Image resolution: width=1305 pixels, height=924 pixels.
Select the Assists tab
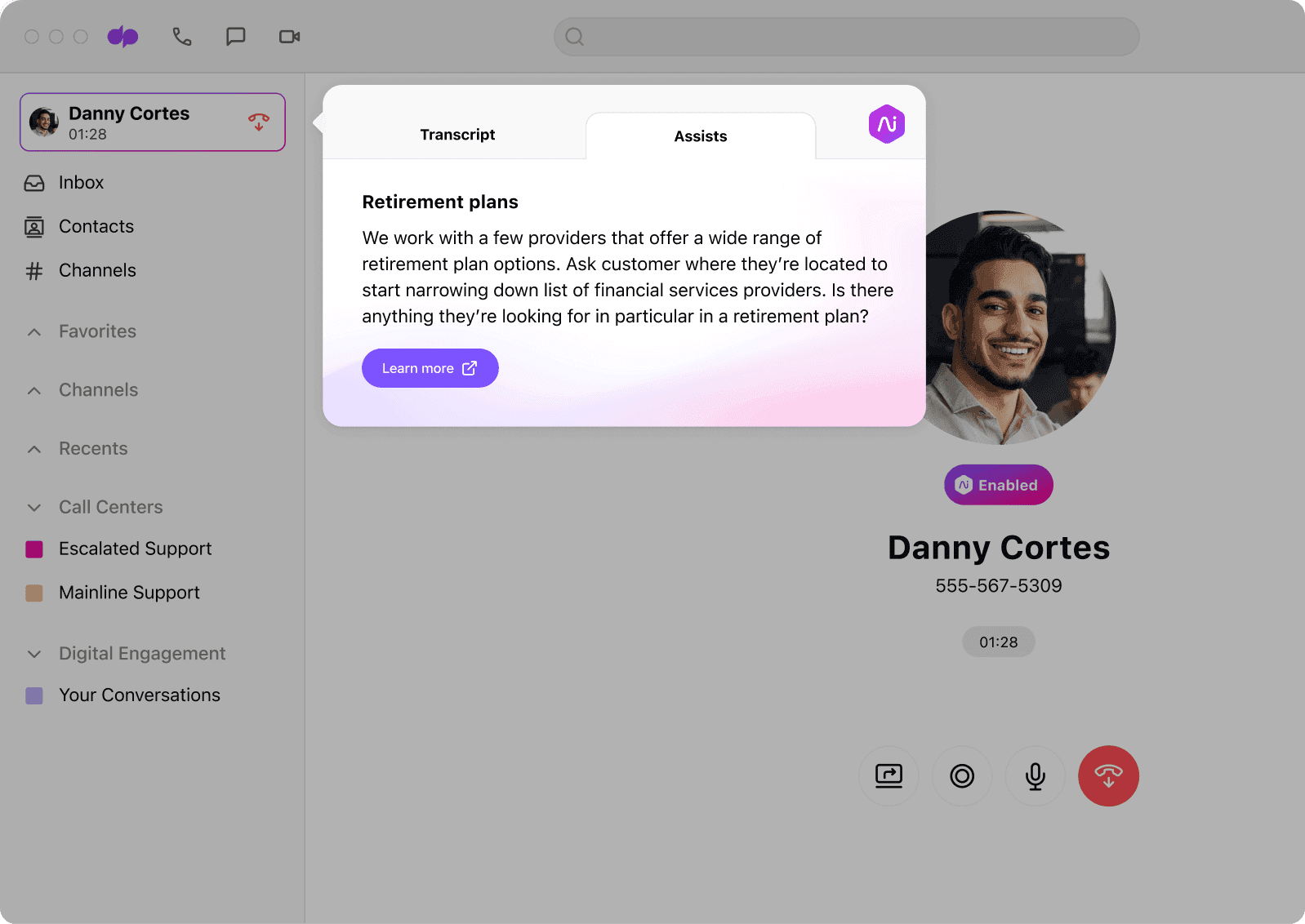pyautogui.click(x=700, y=136)
